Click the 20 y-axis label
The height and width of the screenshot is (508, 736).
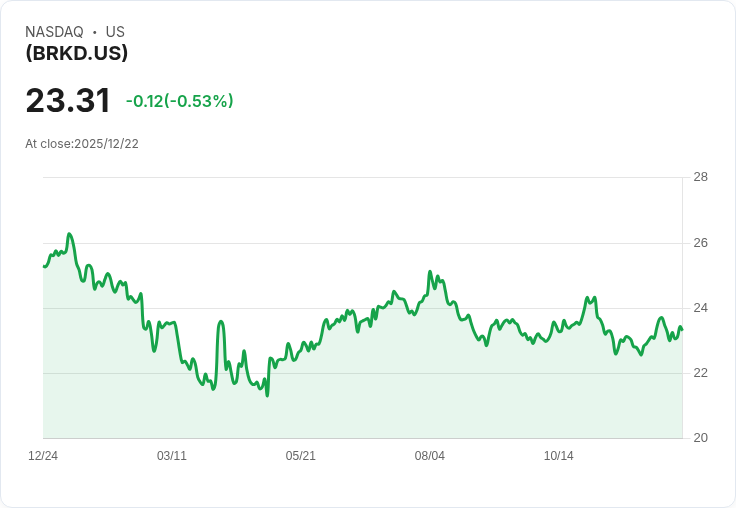click(700, 438)
